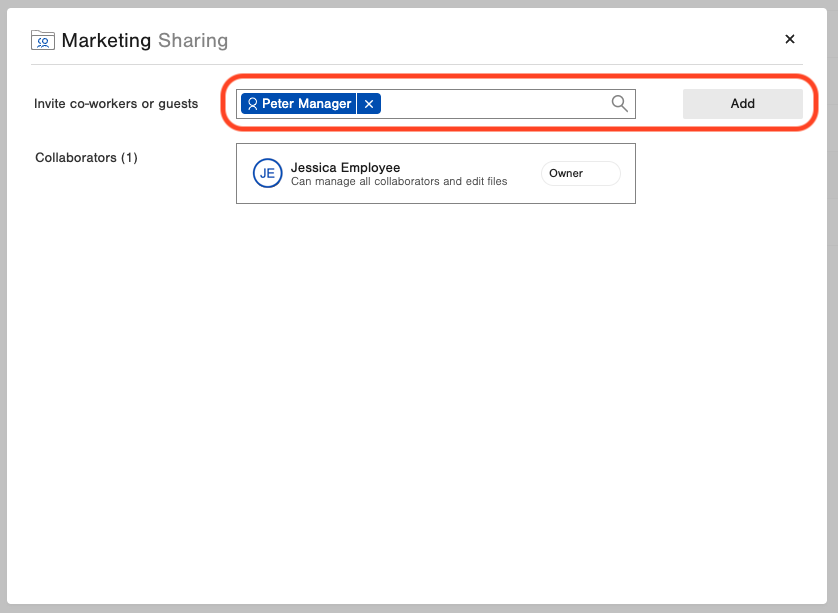
Task: Click Jessica Employee's JE avatar circle
Action: [x=267, y=173]
